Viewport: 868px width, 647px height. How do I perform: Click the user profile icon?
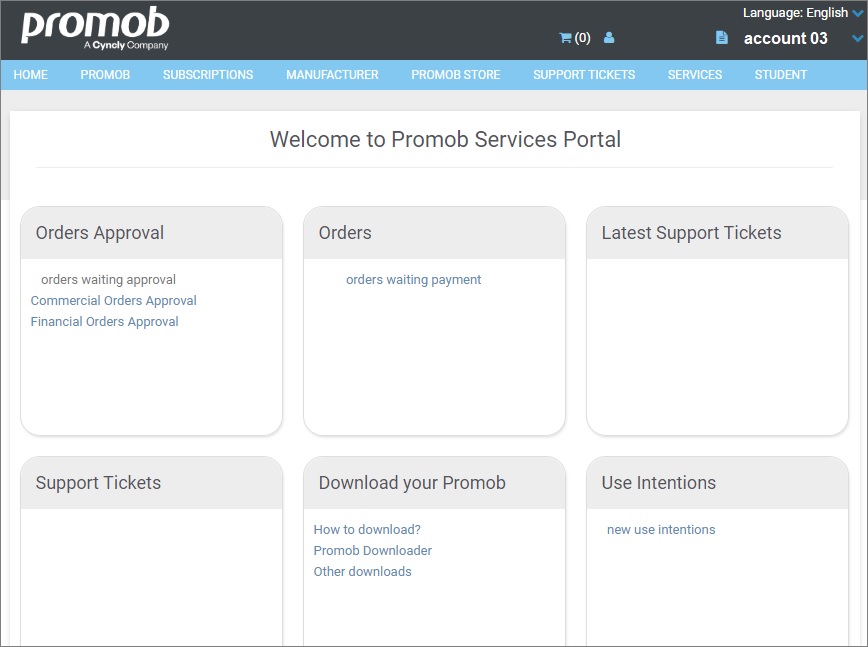coord(609,38)
